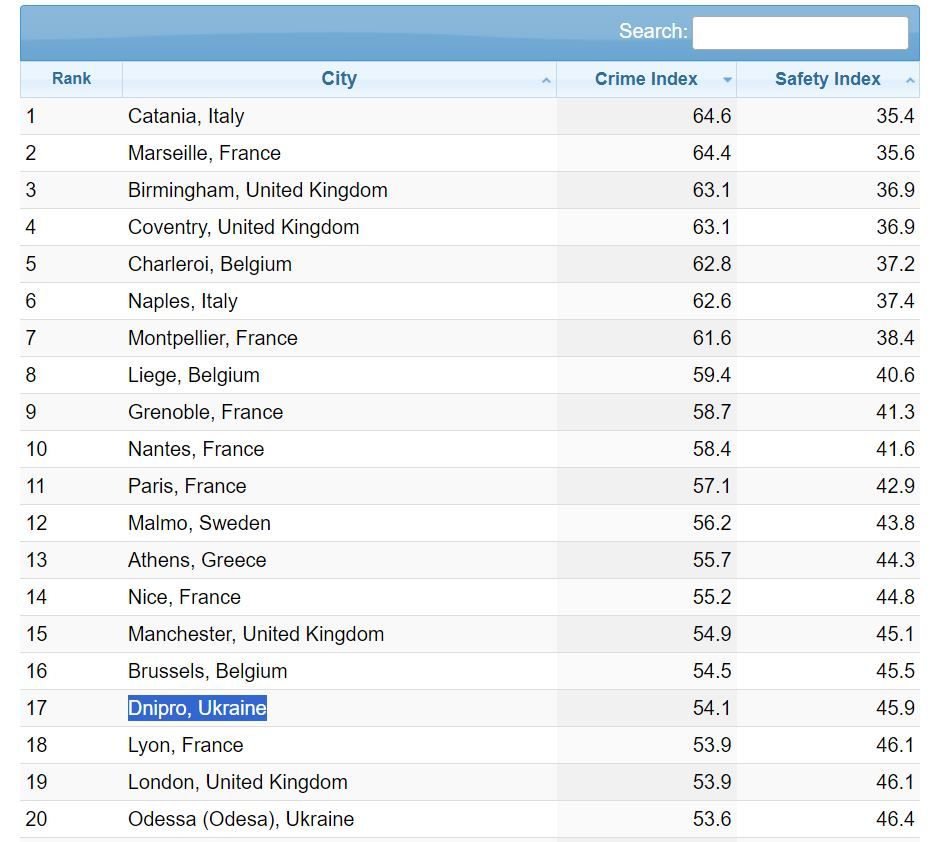
Task: Select the Charleroi, Belgium row
Action: point(210,264)
